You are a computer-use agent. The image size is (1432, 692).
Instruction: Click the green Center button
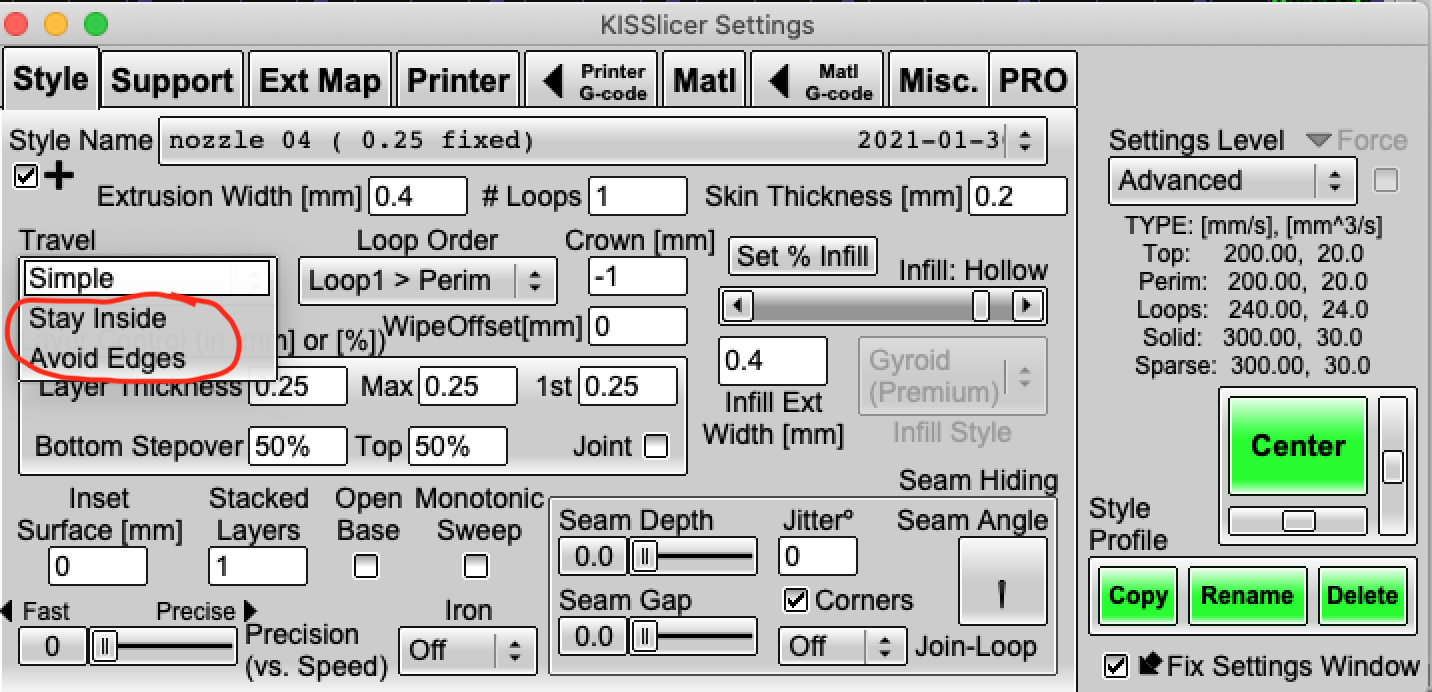click(x=1297, y=446)
